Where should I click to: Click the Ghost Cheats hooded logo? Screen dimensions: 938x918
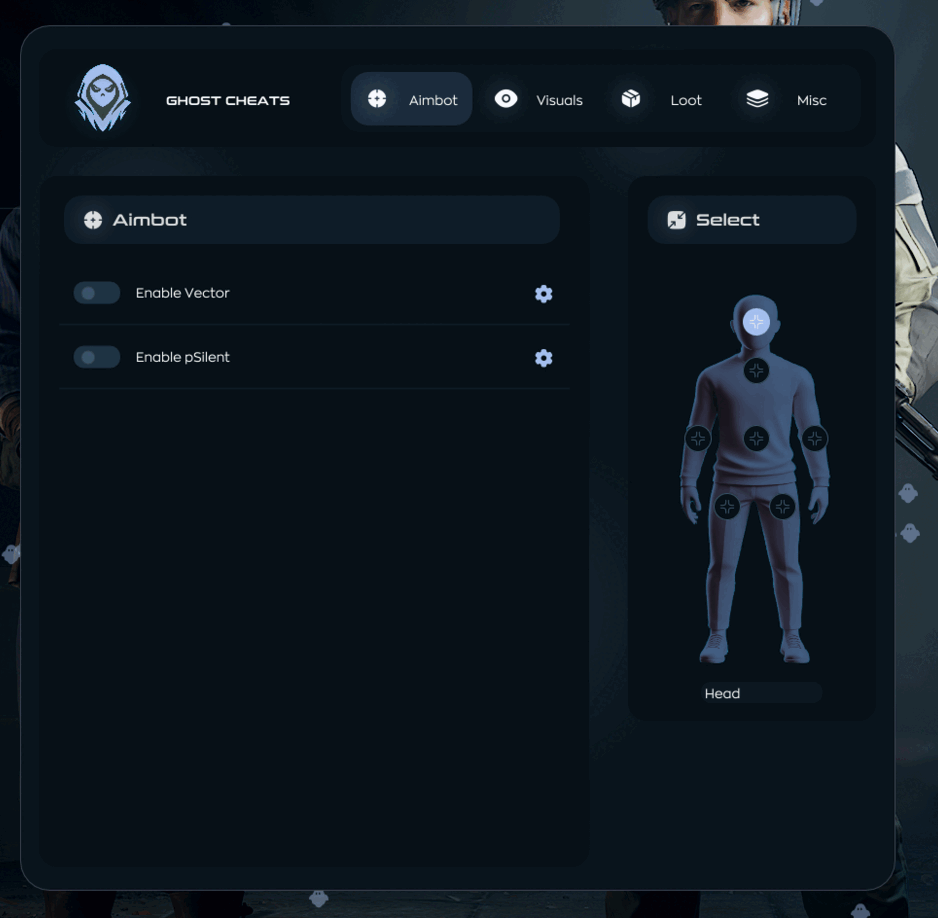pyautogui.click(x=102, y=99)
